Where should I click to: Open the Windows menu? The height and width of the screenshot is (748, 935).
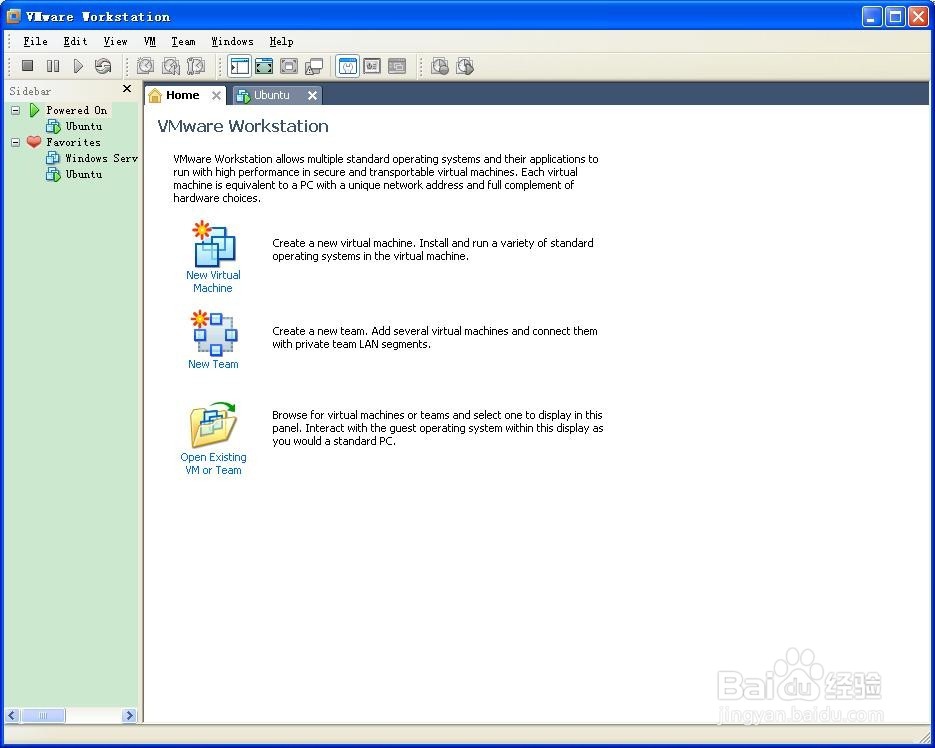pyautogui.click(x=232, y=41)
